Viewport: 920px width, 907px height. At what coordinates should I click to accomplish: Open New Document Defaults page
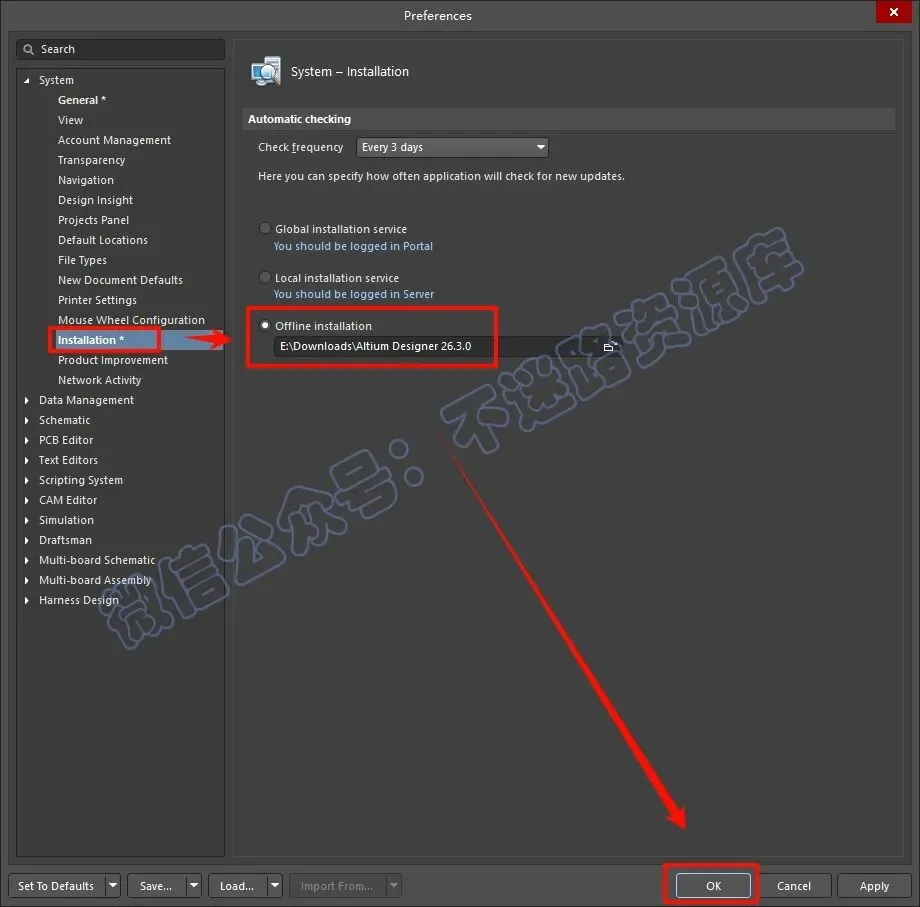(120, 280)
